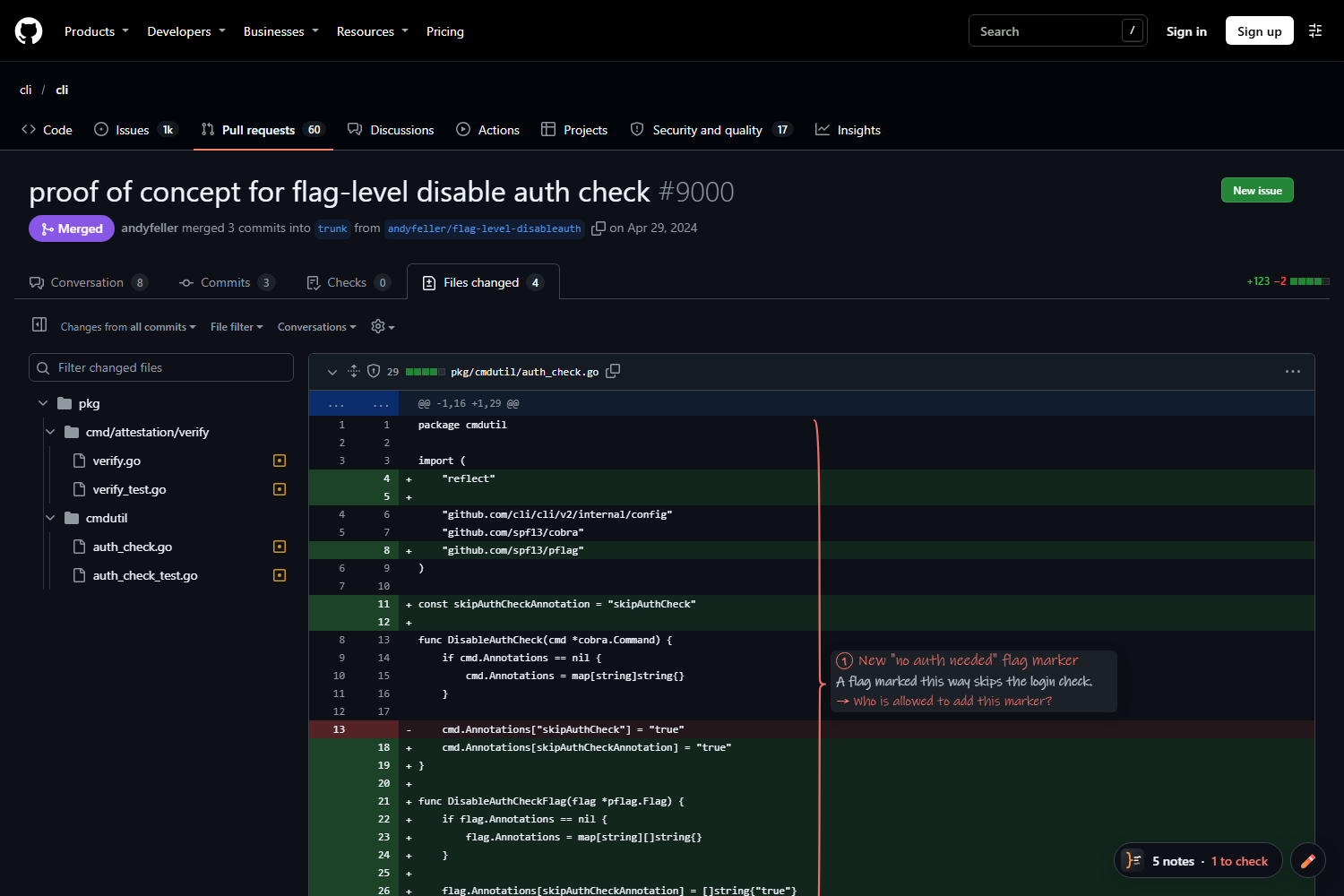Click the GitHub logo home icon
Image resolution: width=1344 pixels, height=896 pixels.
tap(29, 31)
